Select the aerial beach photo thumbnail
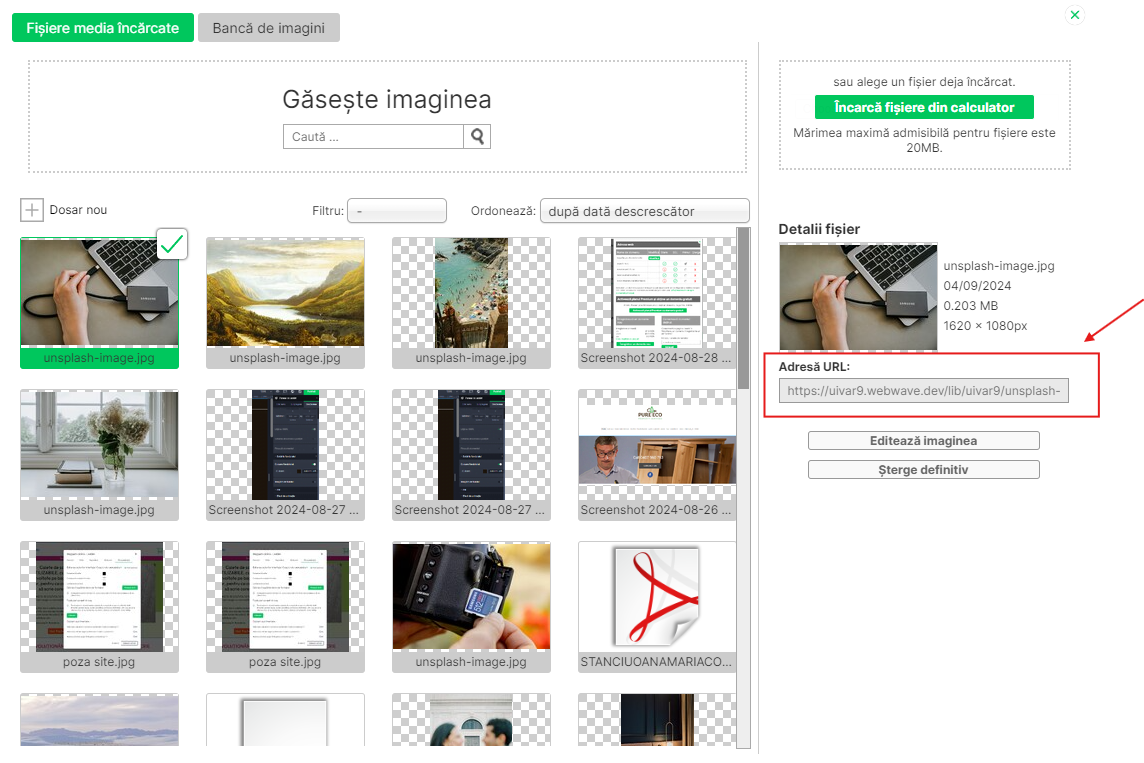Viewport: 1144px width, 763px height. tap(471, 292)
